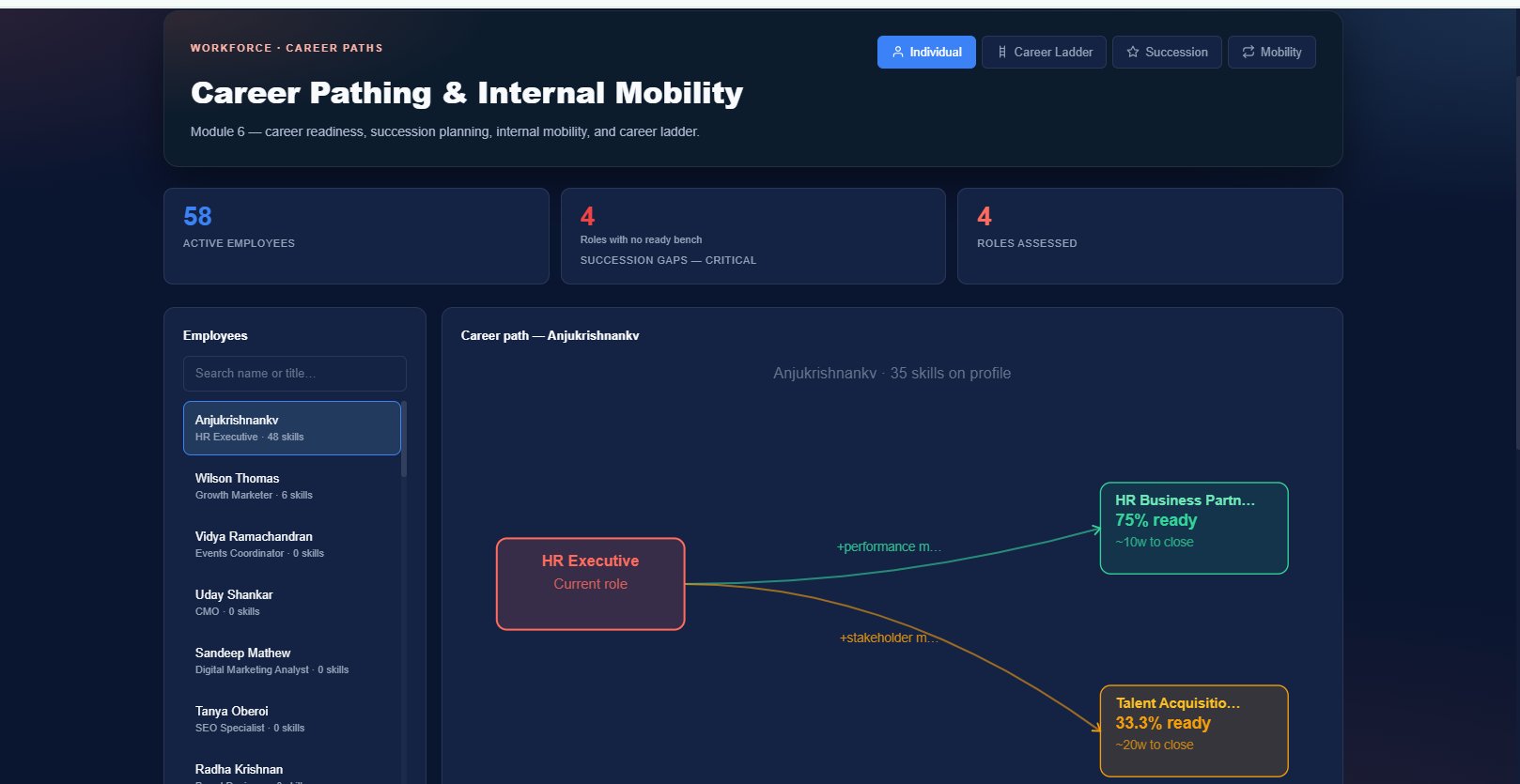Switch to the Mobility tab

click(x=1272, y=53)
